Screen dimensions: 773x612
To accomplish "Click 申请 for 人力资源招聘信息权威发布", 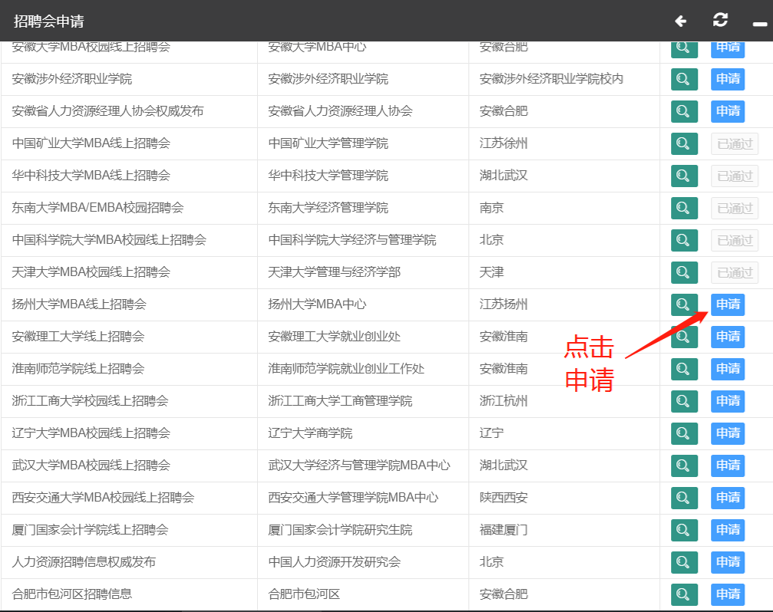I will pyautogui.click(x=728, y=562).
